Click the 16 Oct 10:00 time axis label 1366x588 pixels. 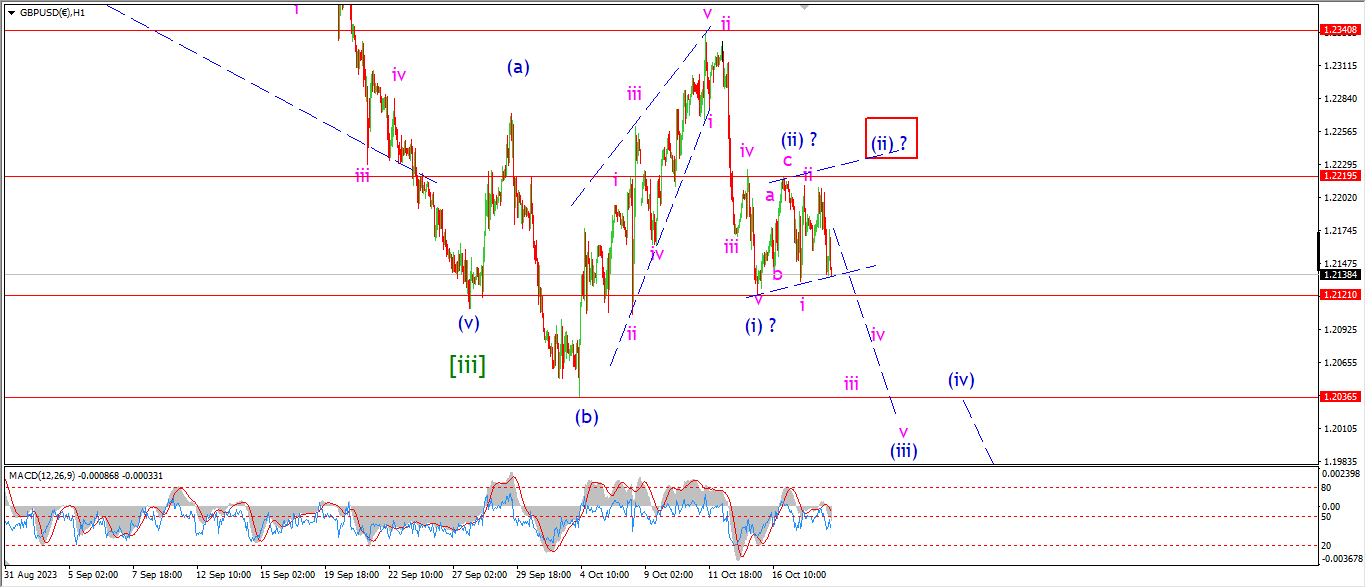tap(797, 577)
